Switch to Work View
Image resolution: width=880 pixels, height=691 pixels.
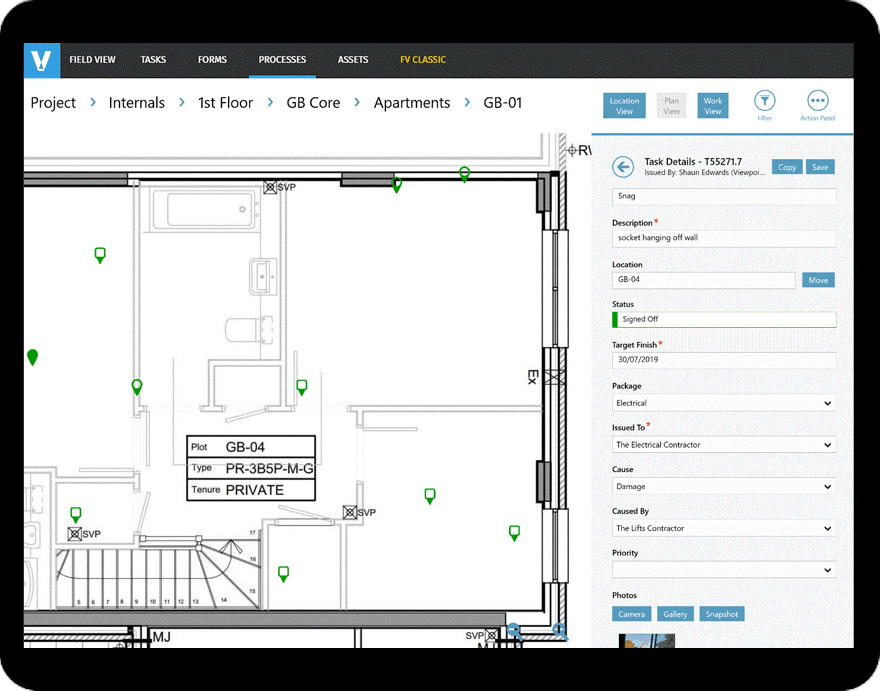[x=713, y=105]
